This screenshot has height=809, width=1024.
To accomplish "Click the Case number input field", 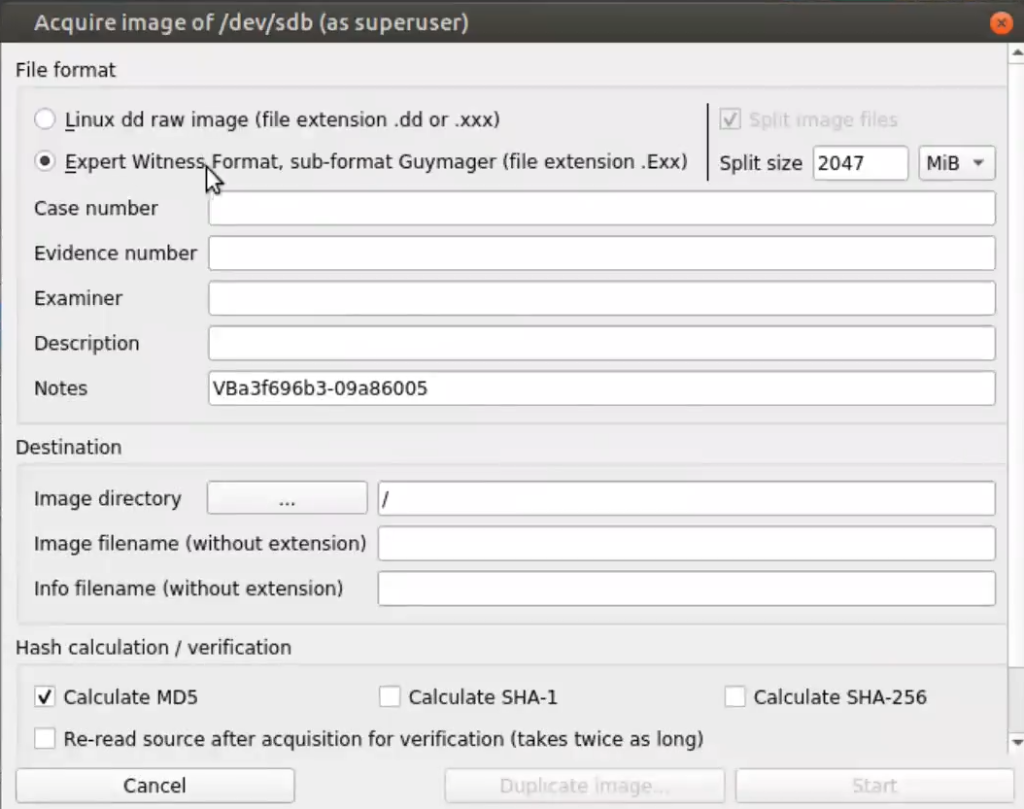I will 601,209.
